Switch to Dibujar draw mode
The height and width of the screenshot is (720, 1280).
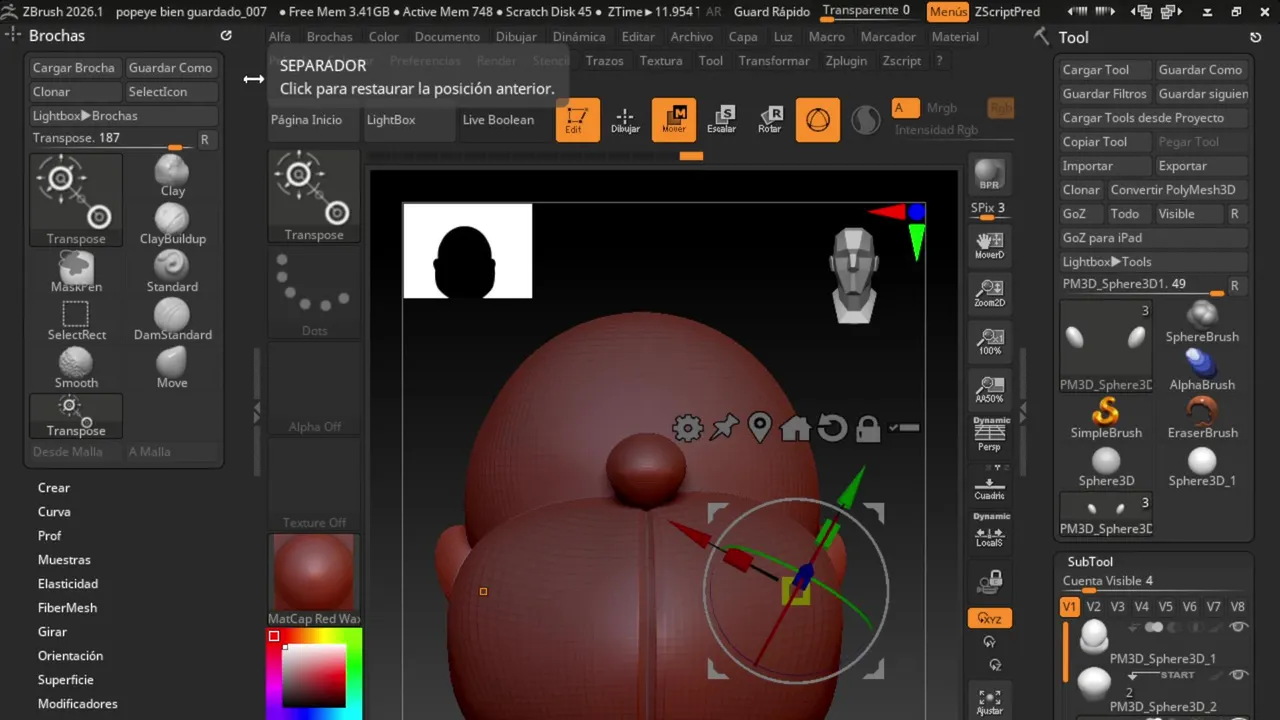625,120
